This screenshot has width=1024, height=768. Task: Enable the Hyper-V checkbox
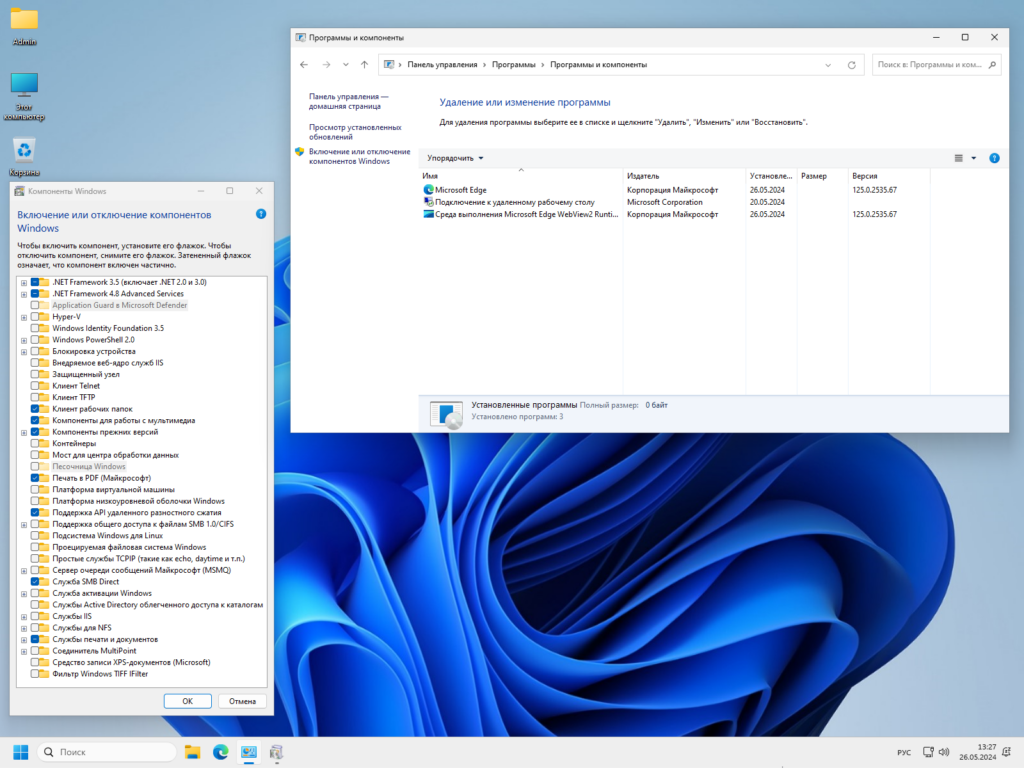35,317
